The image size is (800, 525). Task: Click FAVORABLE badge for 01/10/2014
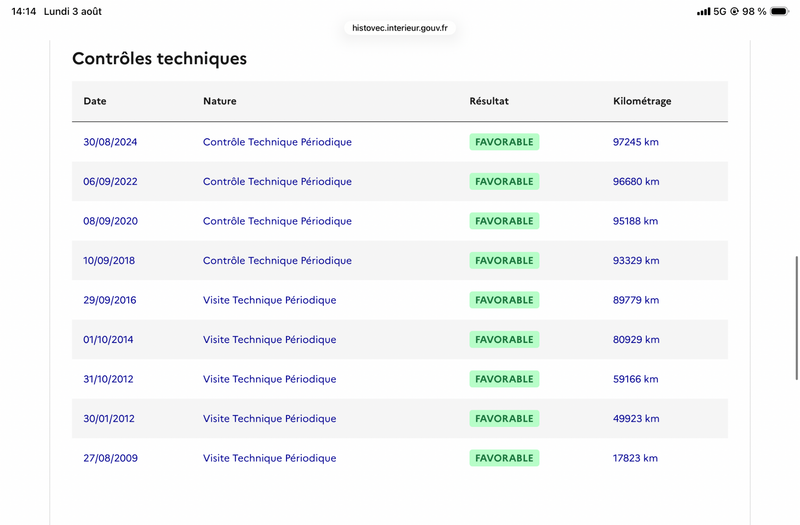(504, 339)
